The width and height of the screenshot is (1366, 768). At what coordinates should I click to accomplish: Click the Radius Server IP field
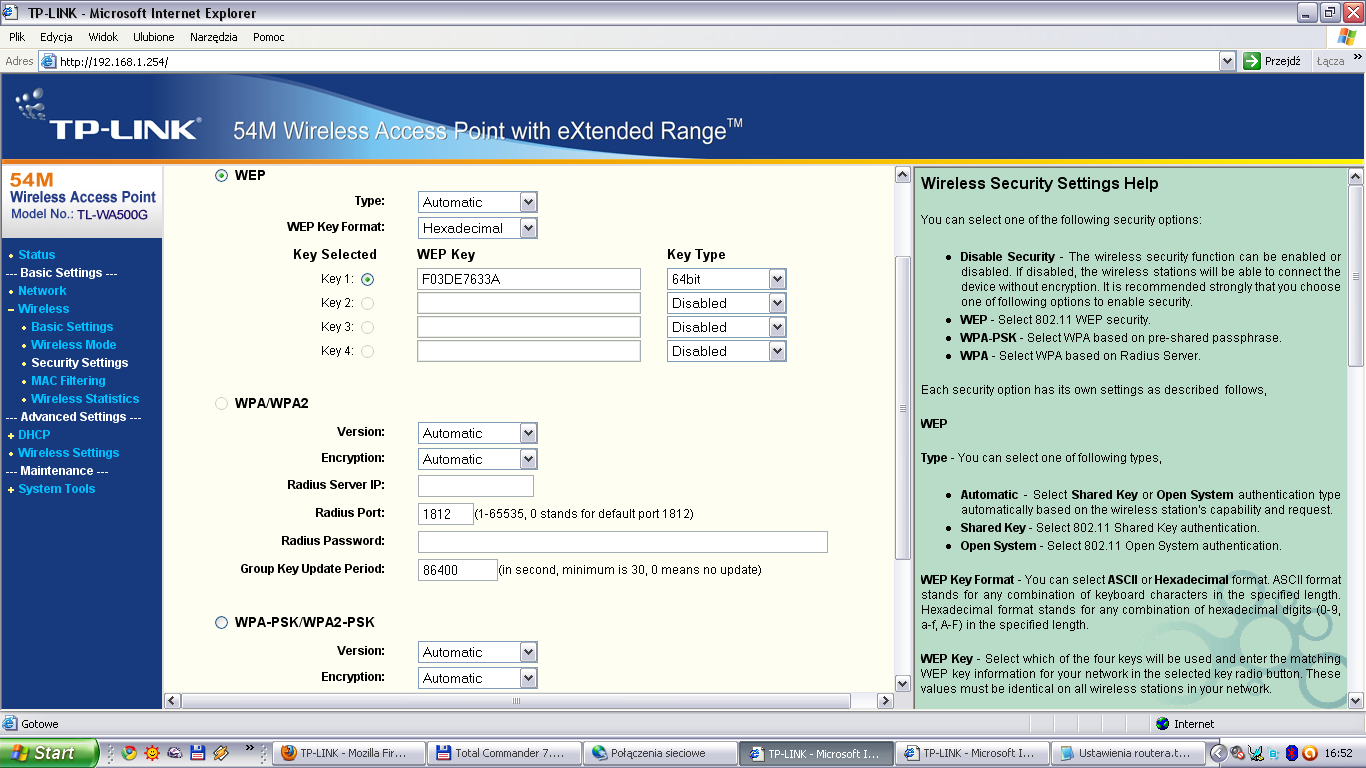click(x=476, y=486)
